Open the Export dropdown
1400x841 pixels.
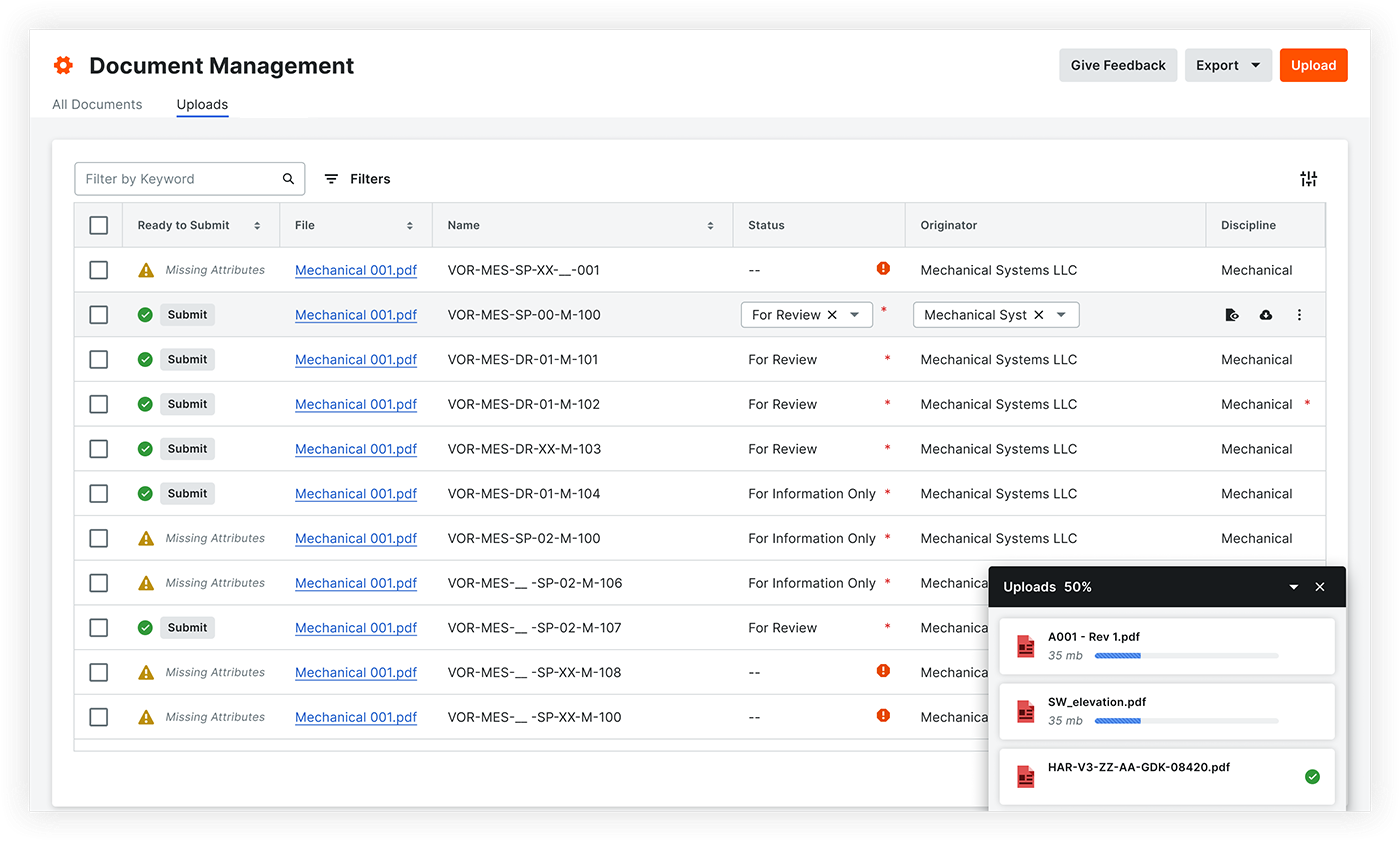(1228, 66)
